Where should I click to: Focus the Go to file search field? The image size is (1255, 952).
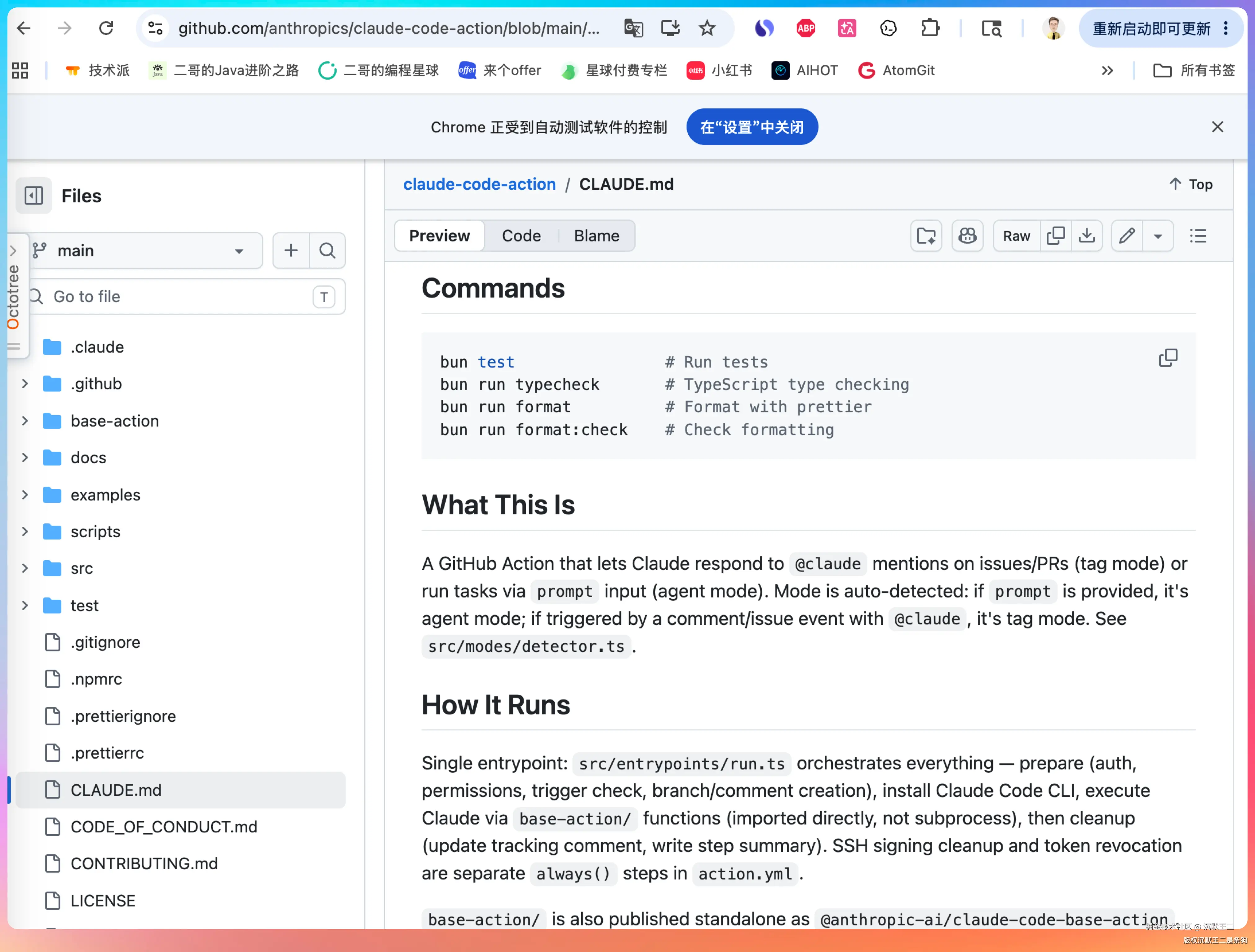click(187, 297)
